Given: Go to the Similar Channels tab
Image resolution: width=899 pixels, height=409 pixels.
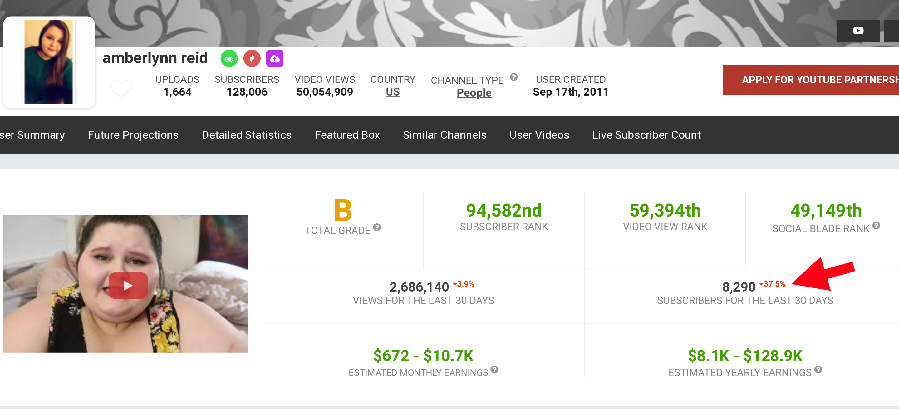Looking at the screenshot, I should click(444, 135).
